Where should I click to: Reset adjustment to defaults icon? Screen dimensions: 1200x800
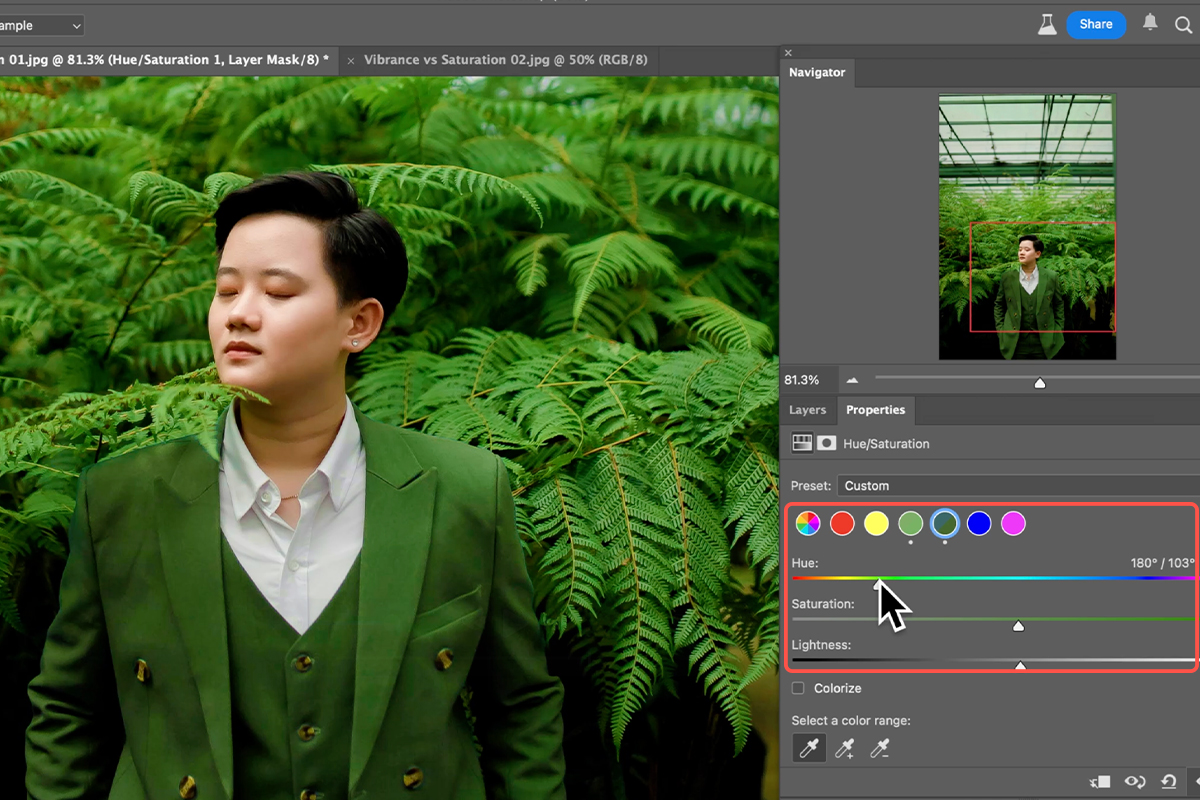tap(1168, 782)
